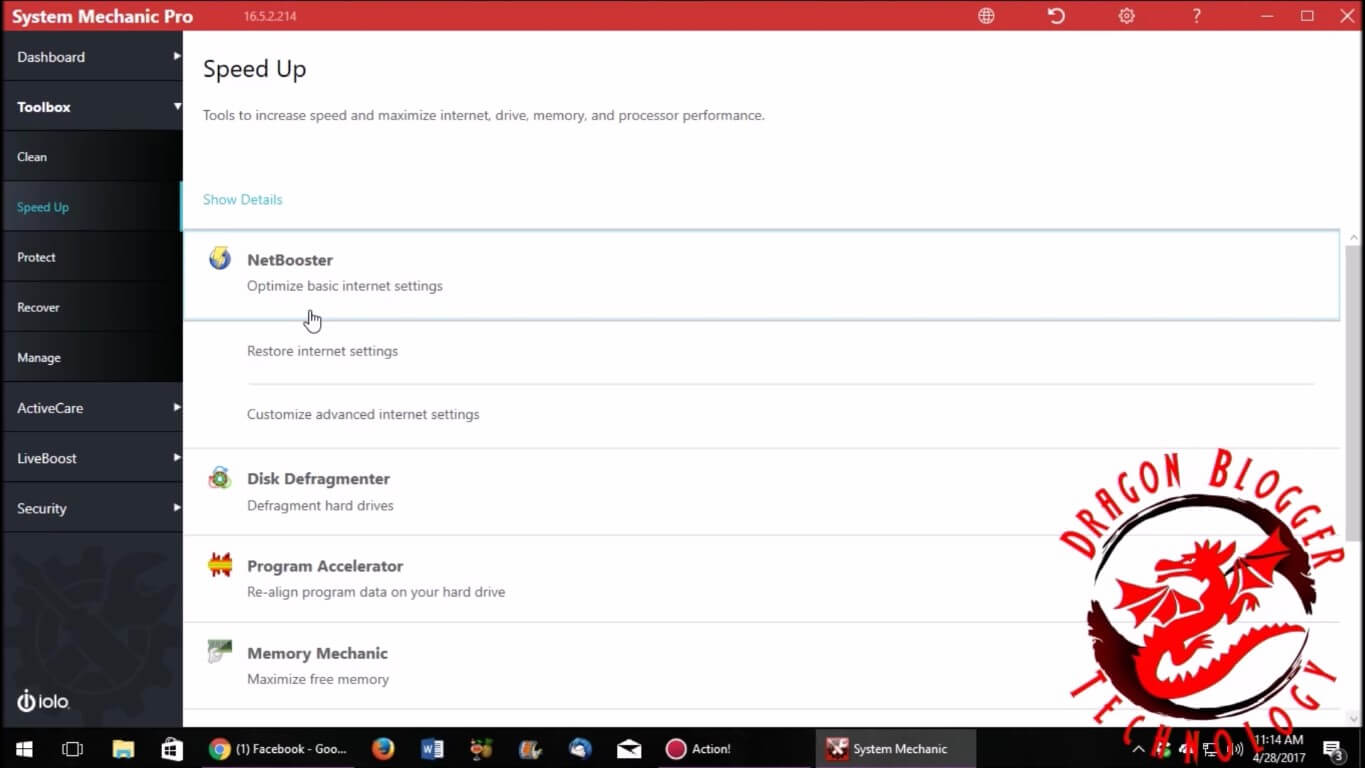Screen dimensions: 1365x768
Task: Go to the Recover toolbox category
Action: (39, 307)
